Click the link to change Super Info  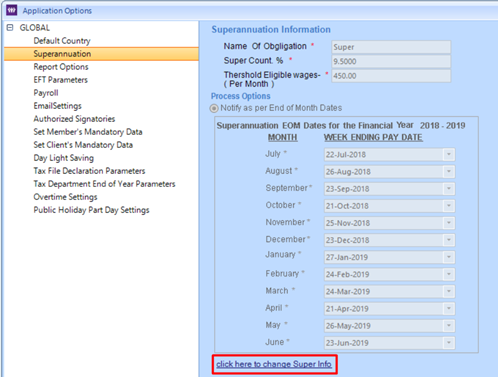pos(274,364)
